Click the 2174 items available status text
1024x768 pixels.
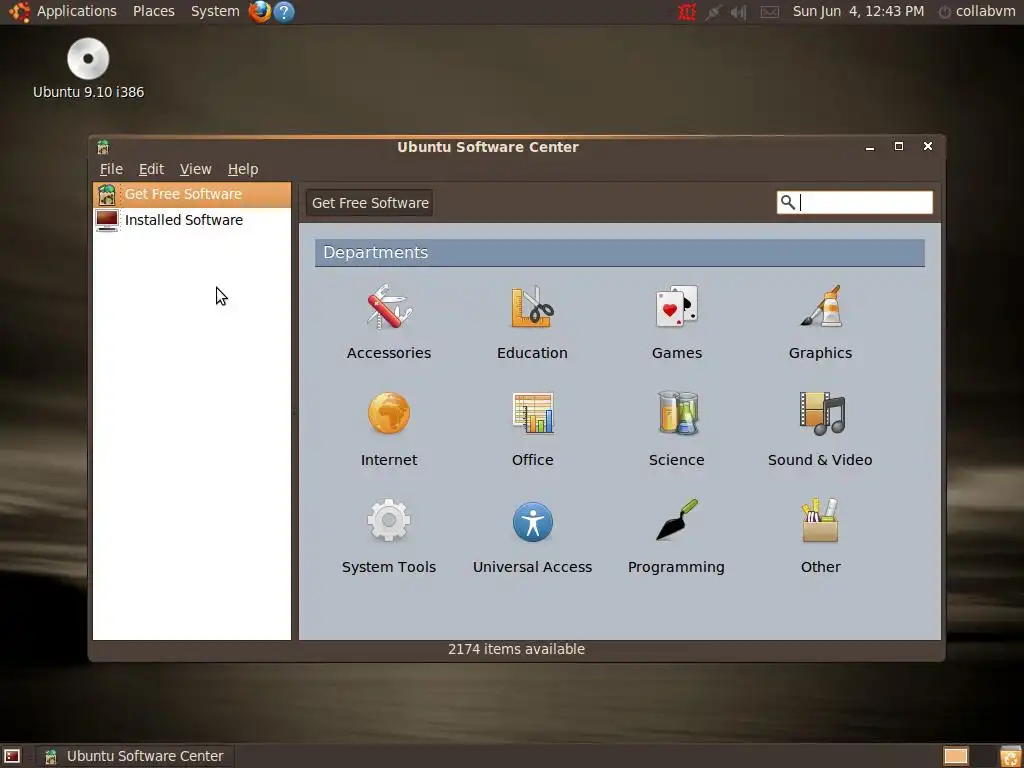click(517, 649)
